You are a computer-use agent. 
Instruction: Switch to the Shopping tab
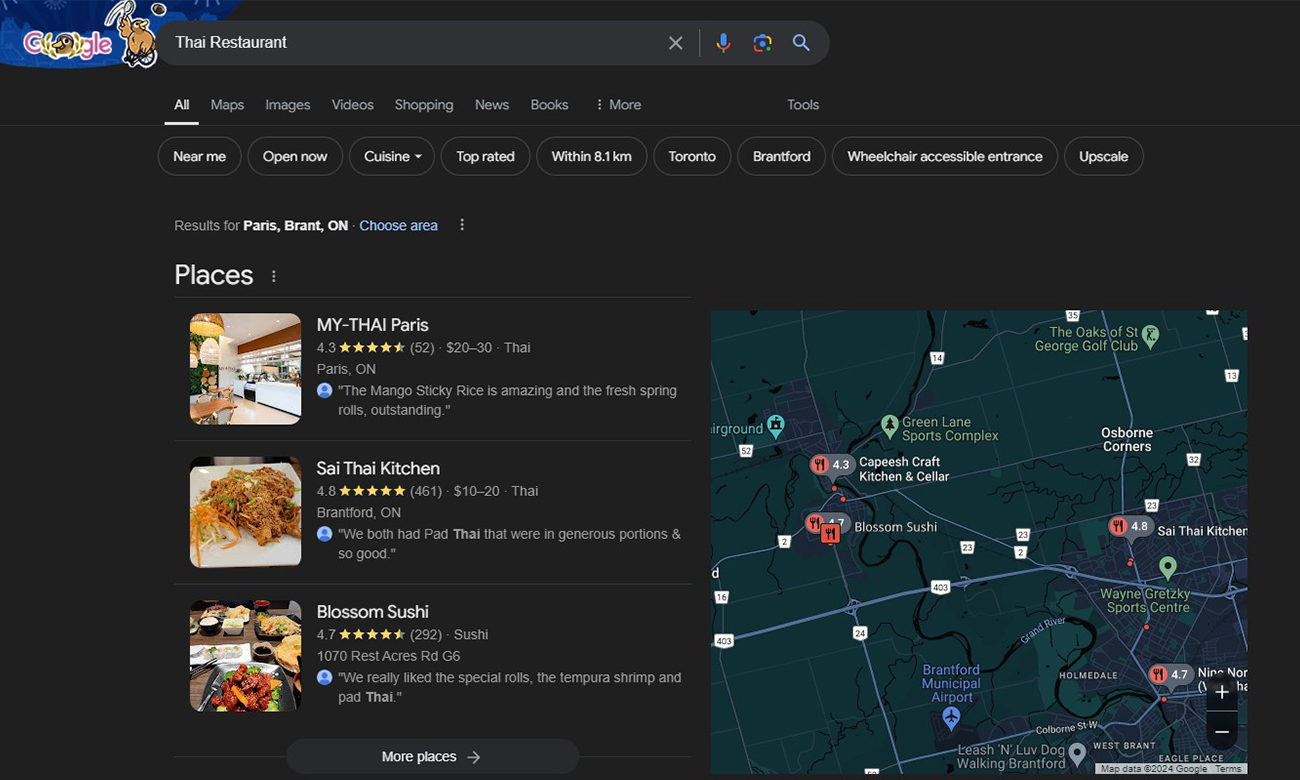click(424, 105)
